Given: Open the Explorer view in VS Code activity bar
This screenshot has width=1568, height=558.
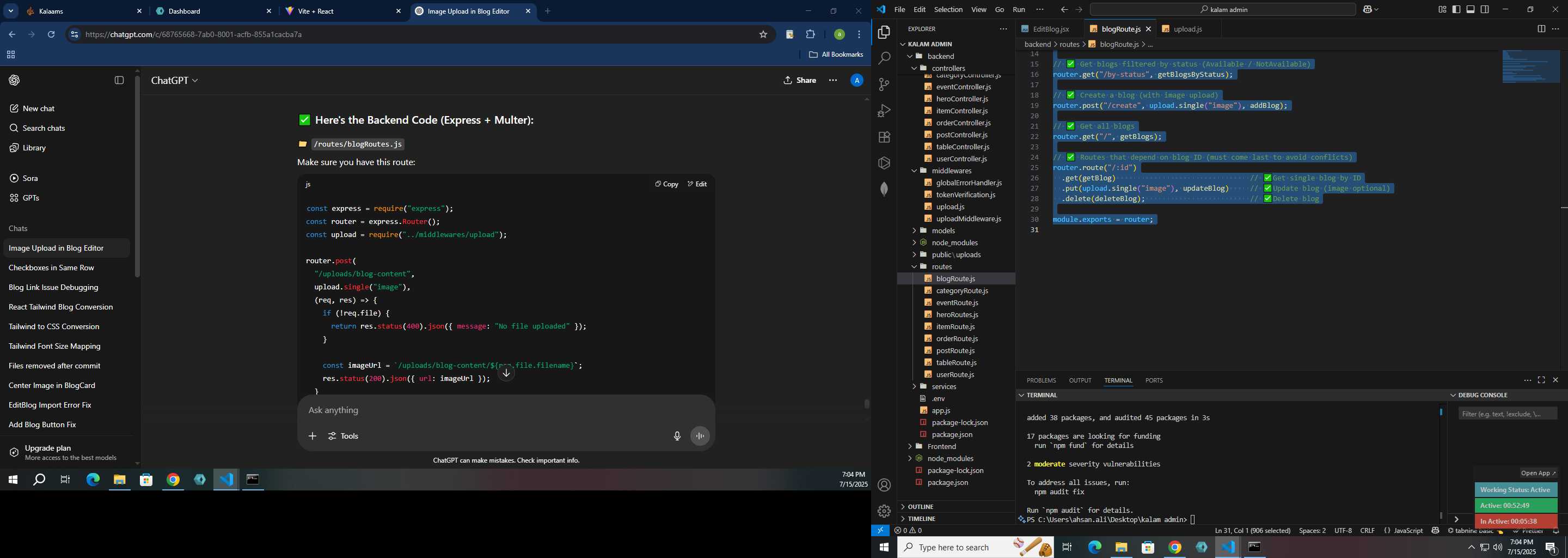Looking at the screenshot, I should [x=884, y=32].
